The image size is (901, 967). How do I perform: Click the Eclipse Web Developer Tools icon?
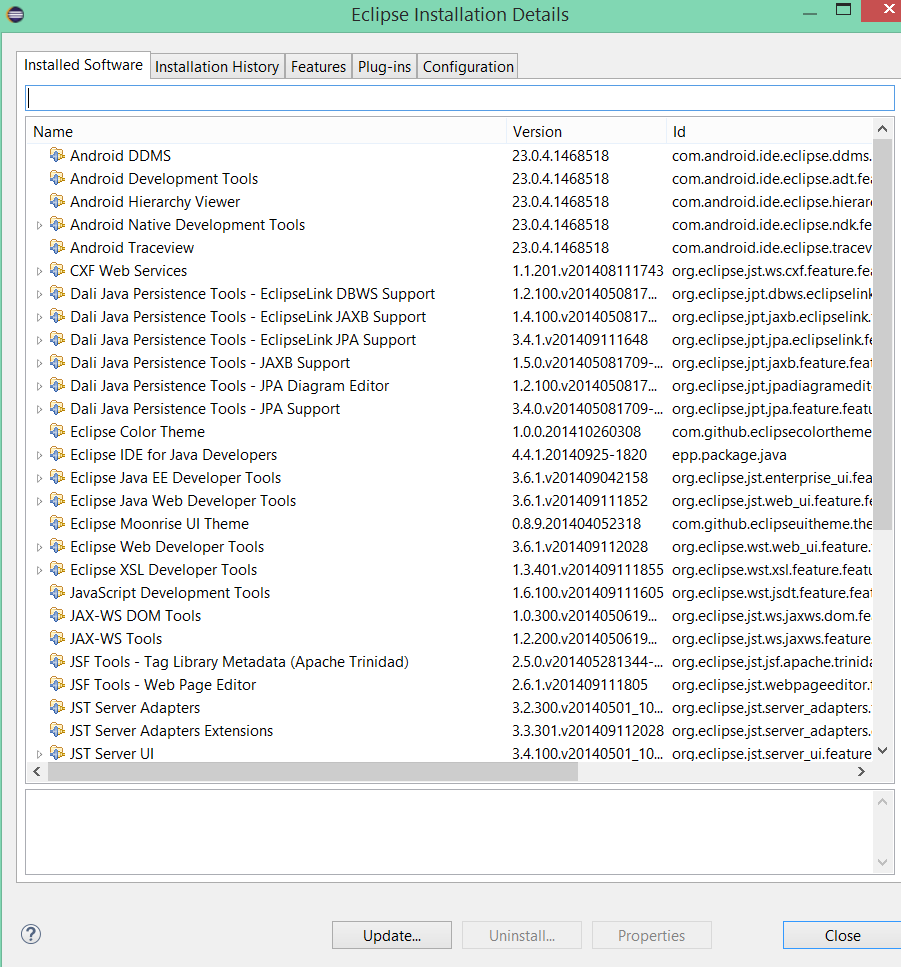click(57, 546)
